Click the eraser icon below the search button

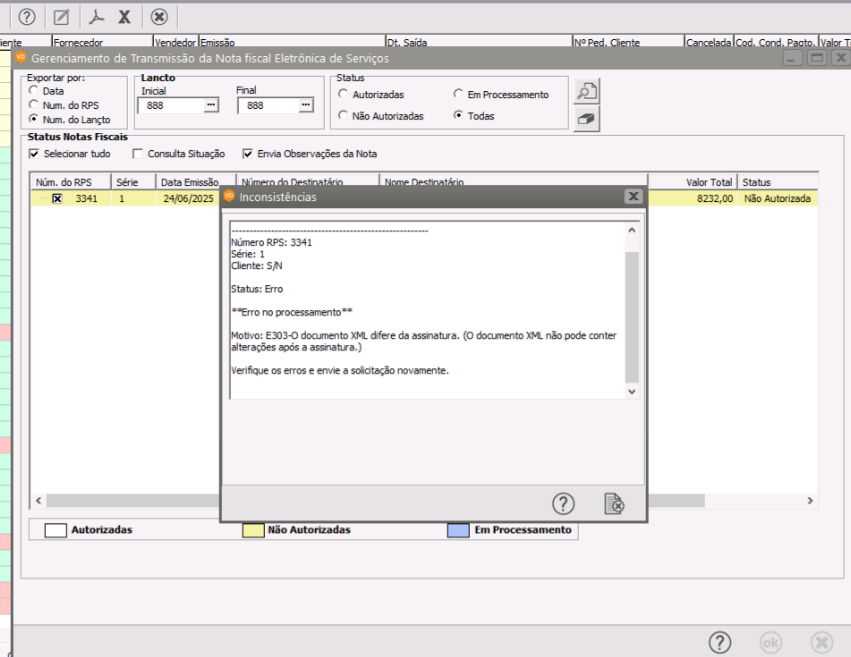586,119
